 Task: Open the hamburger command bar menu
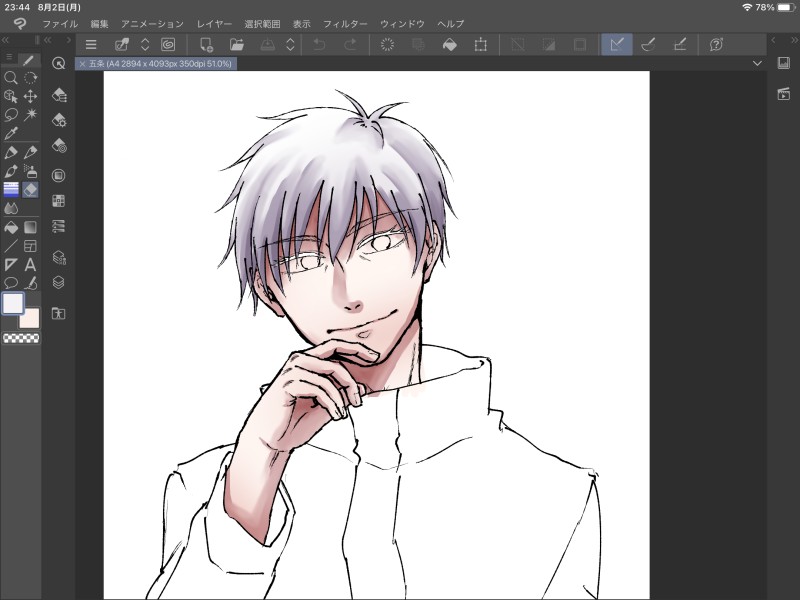click(x=91, y=45)
